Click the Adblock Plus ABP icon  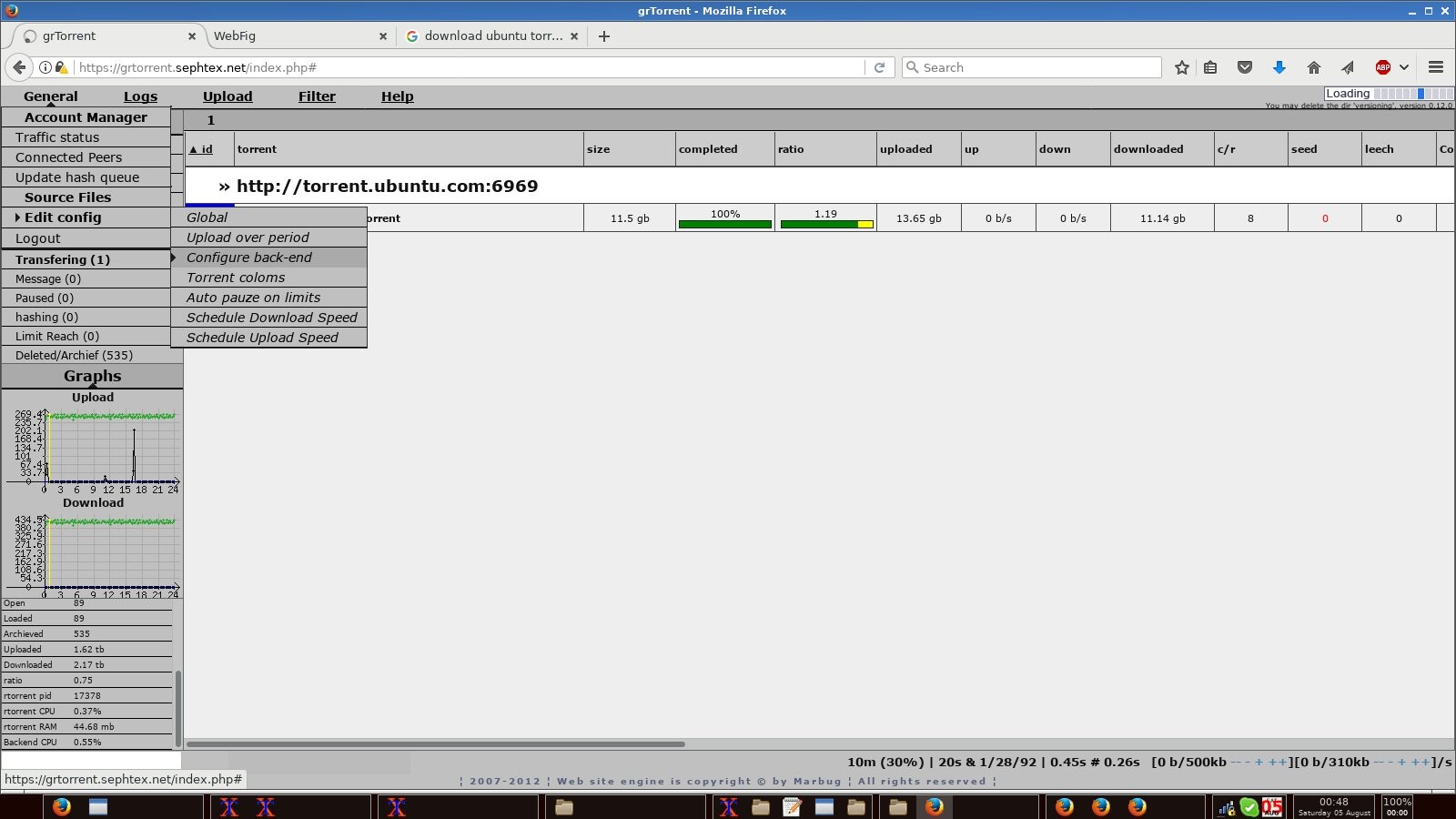point(1382,67)
